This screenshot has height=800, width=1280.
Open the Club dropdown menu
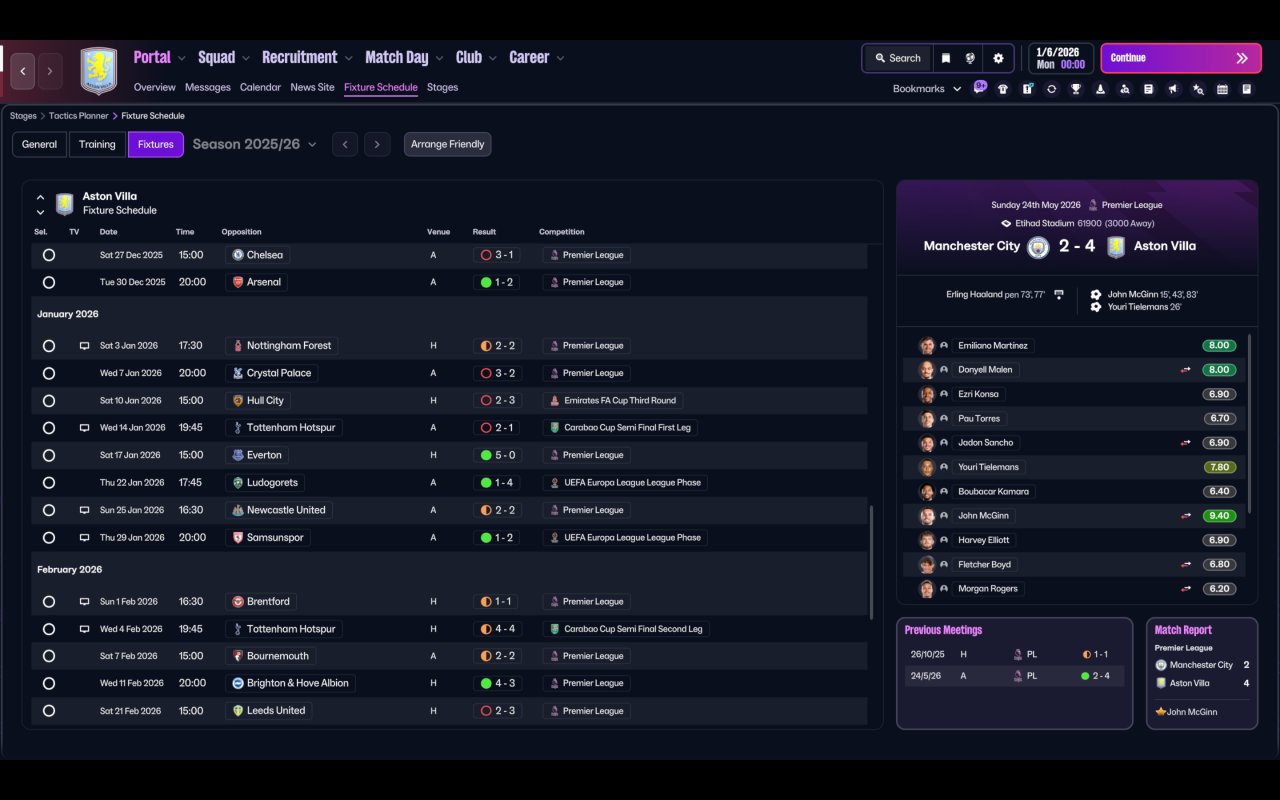(x=476, y=57)
